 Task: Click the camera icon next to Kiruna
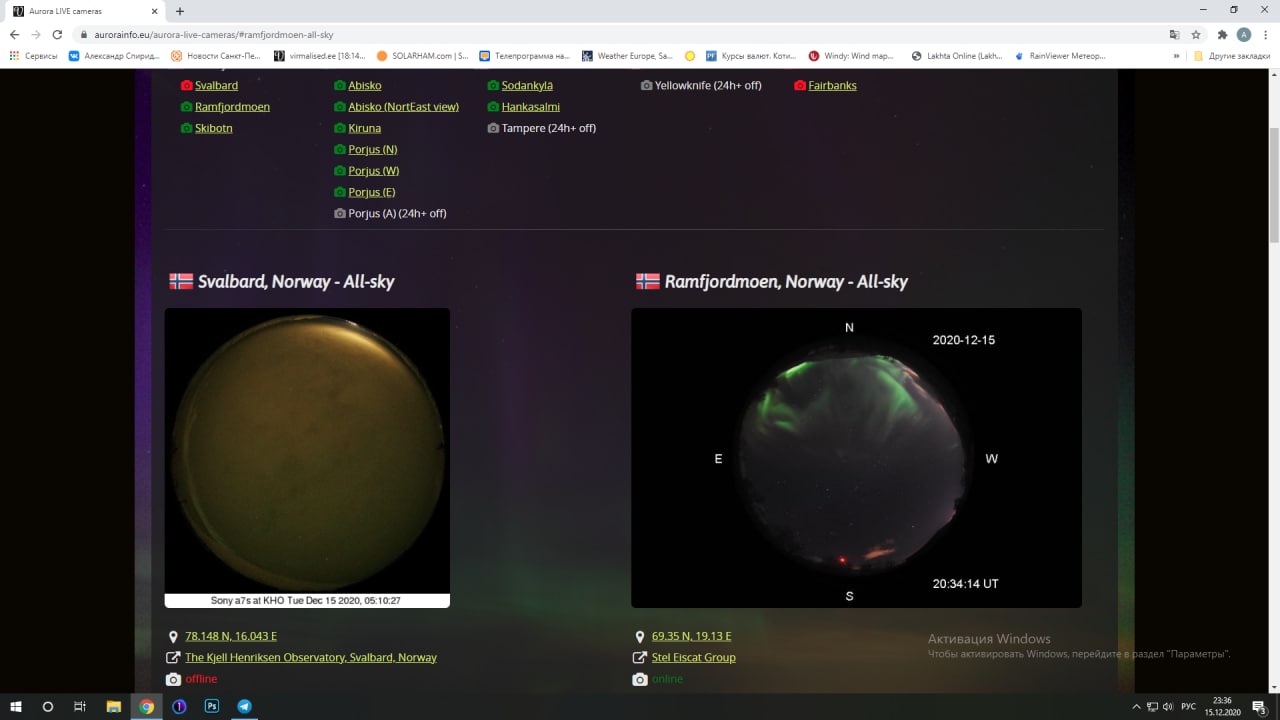(340, 128)
